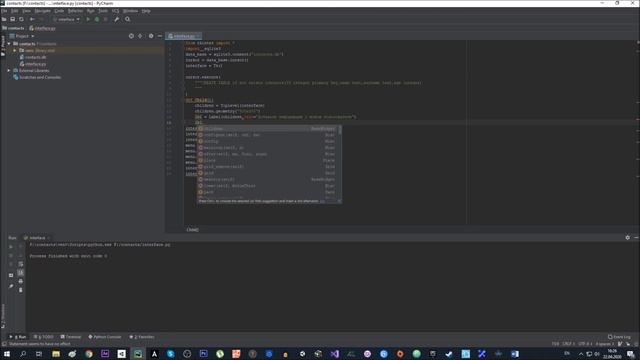Image resolution: width=640 pixels, height=360 pixels.
Task: Pick the 'pack' autocomplete suggestion
Action: coord(269,192)
